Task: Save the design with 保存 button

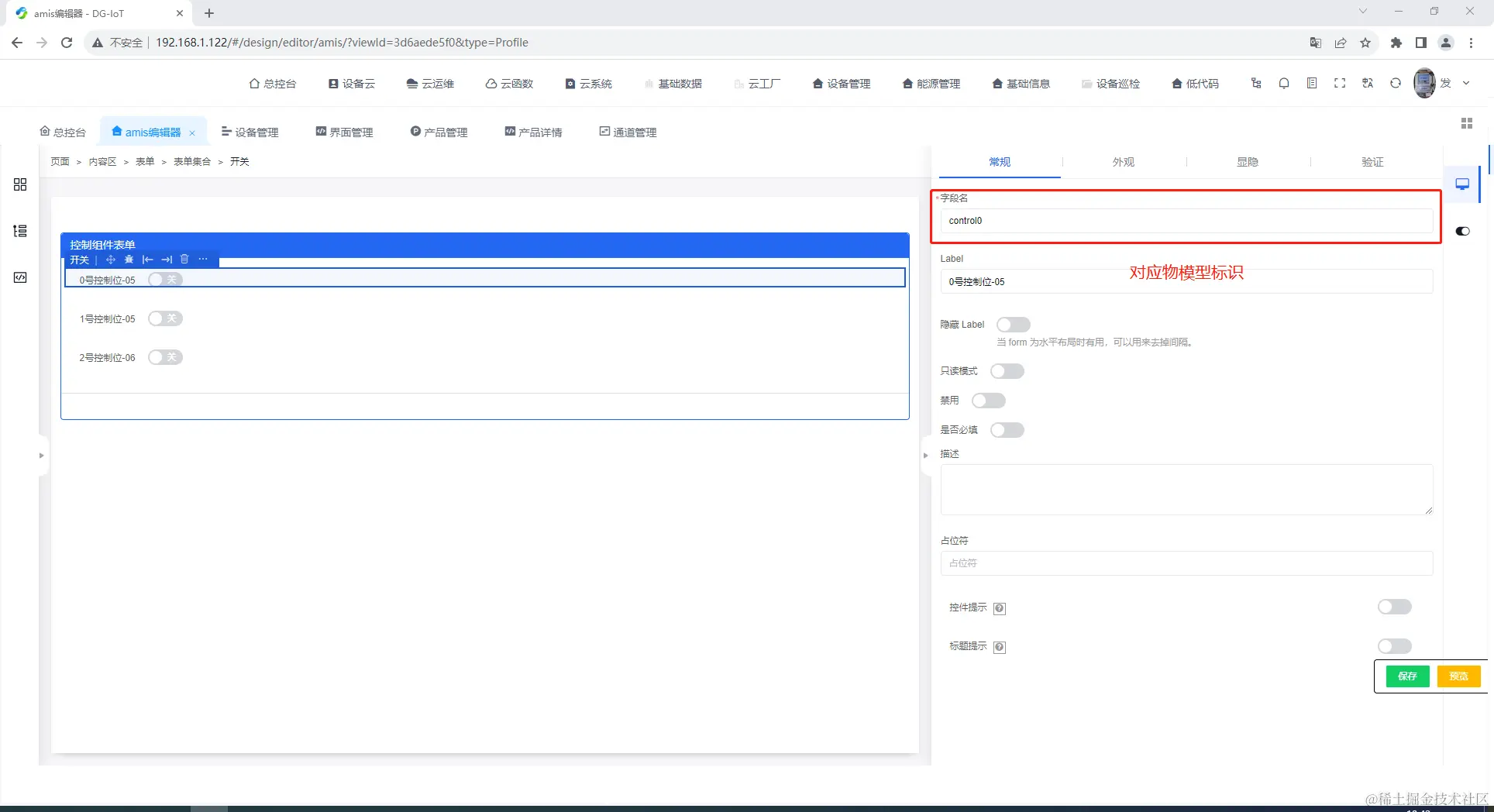Action: point(1407,676)
